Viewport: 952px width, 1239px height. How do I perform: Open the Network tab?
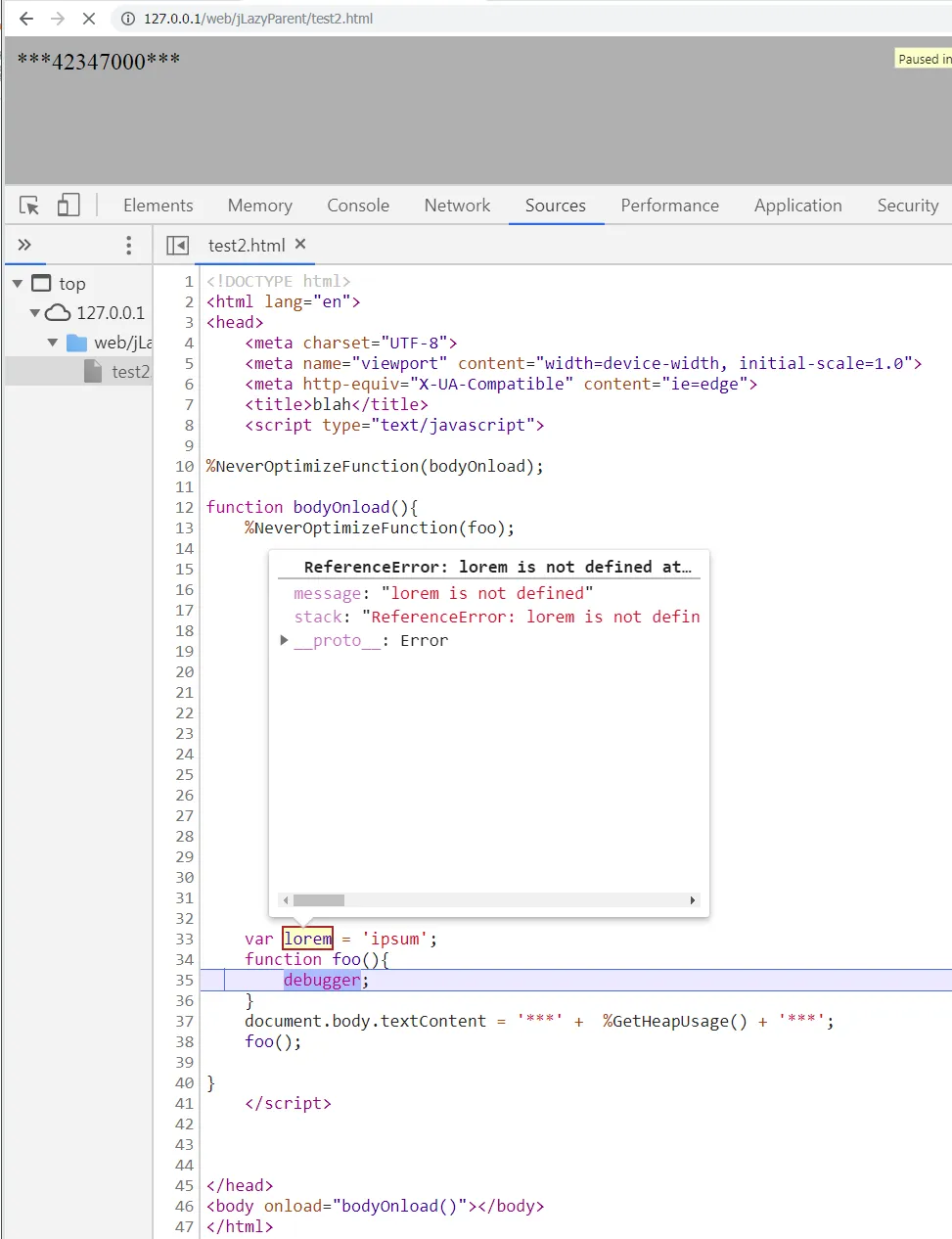(457, 206)
